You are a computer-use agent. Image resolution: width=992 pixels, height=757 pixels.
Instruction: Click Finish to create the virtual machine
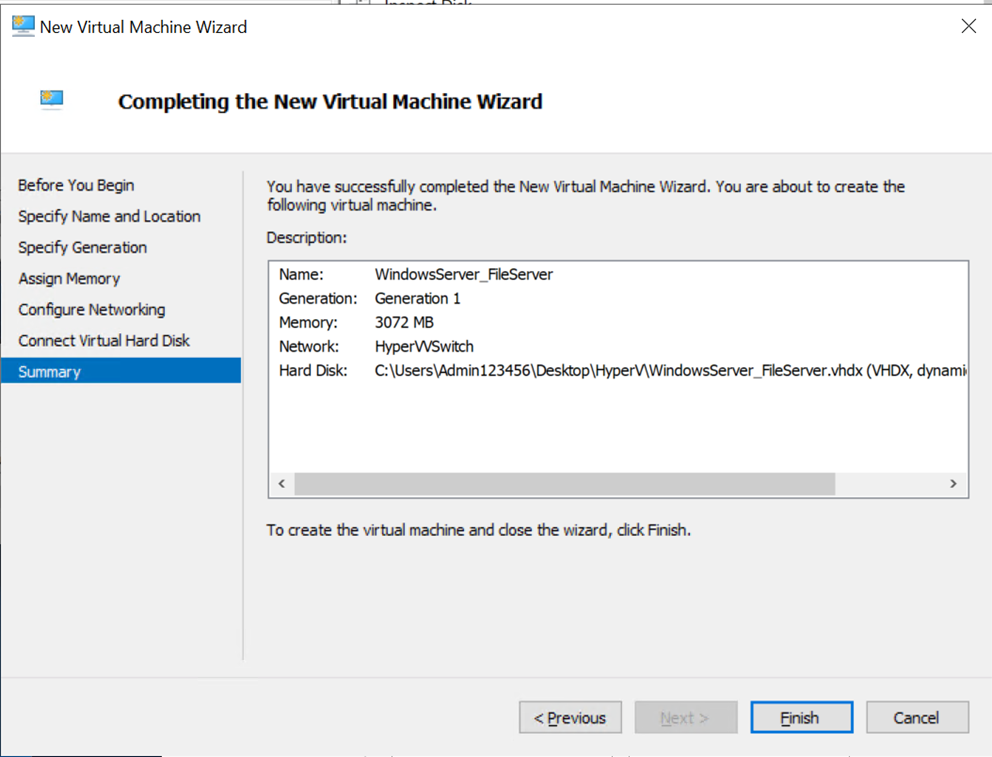click(x=801, y=718)
